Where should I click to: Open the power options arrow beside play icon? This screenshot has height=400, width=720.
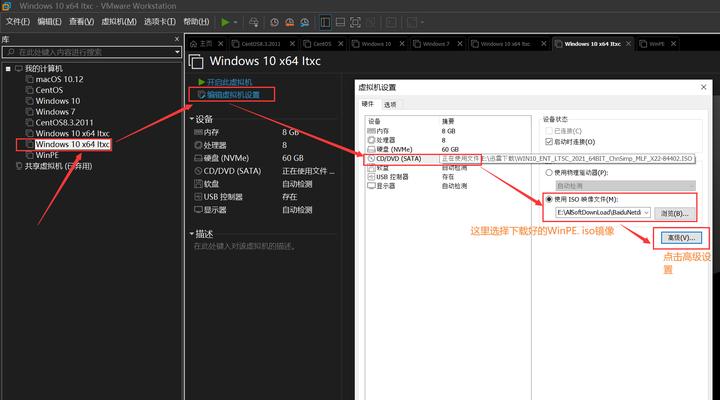(236, 22)
